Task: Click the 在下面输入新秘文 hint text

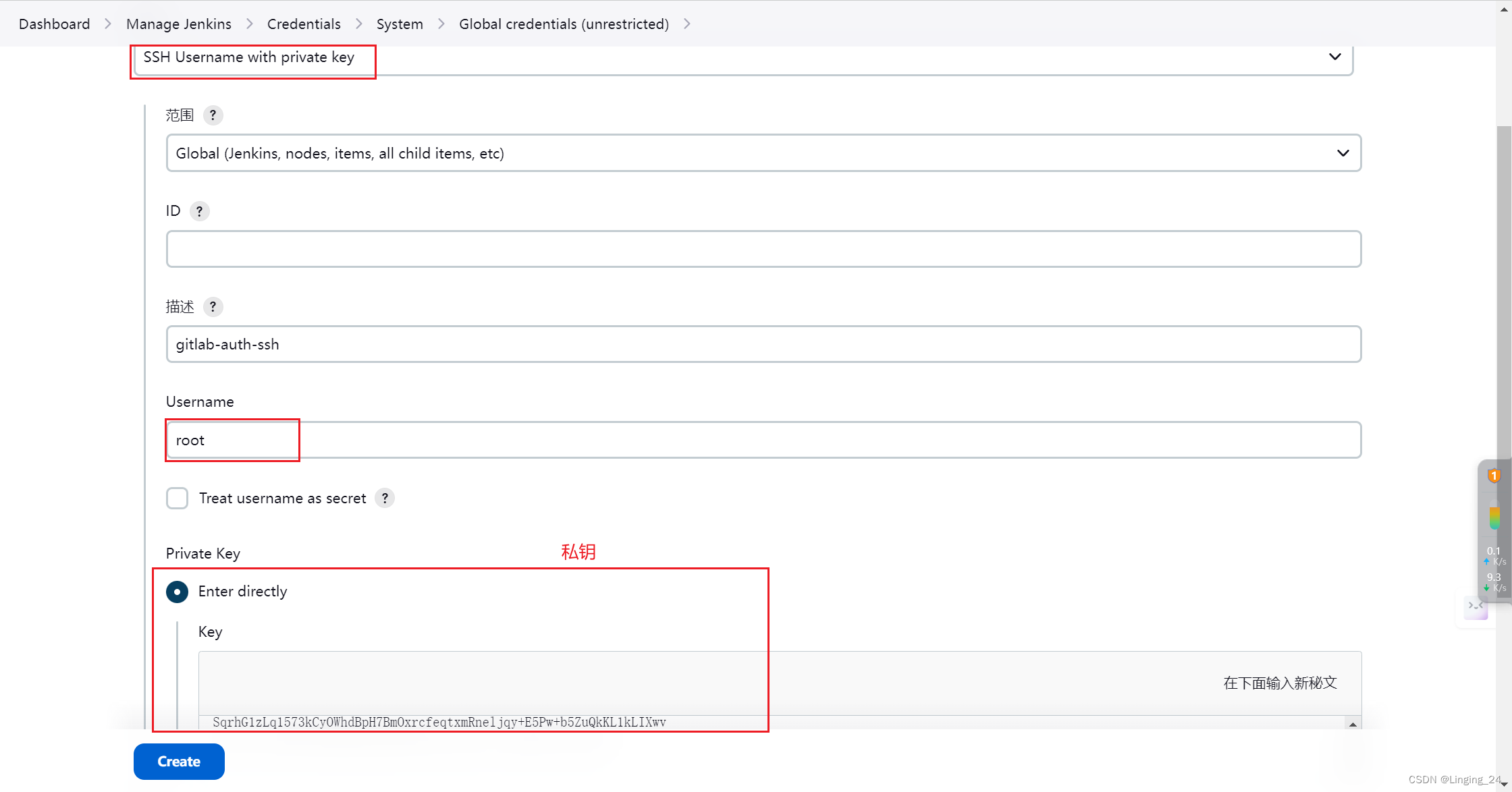Action: (x=1280, y=683)
